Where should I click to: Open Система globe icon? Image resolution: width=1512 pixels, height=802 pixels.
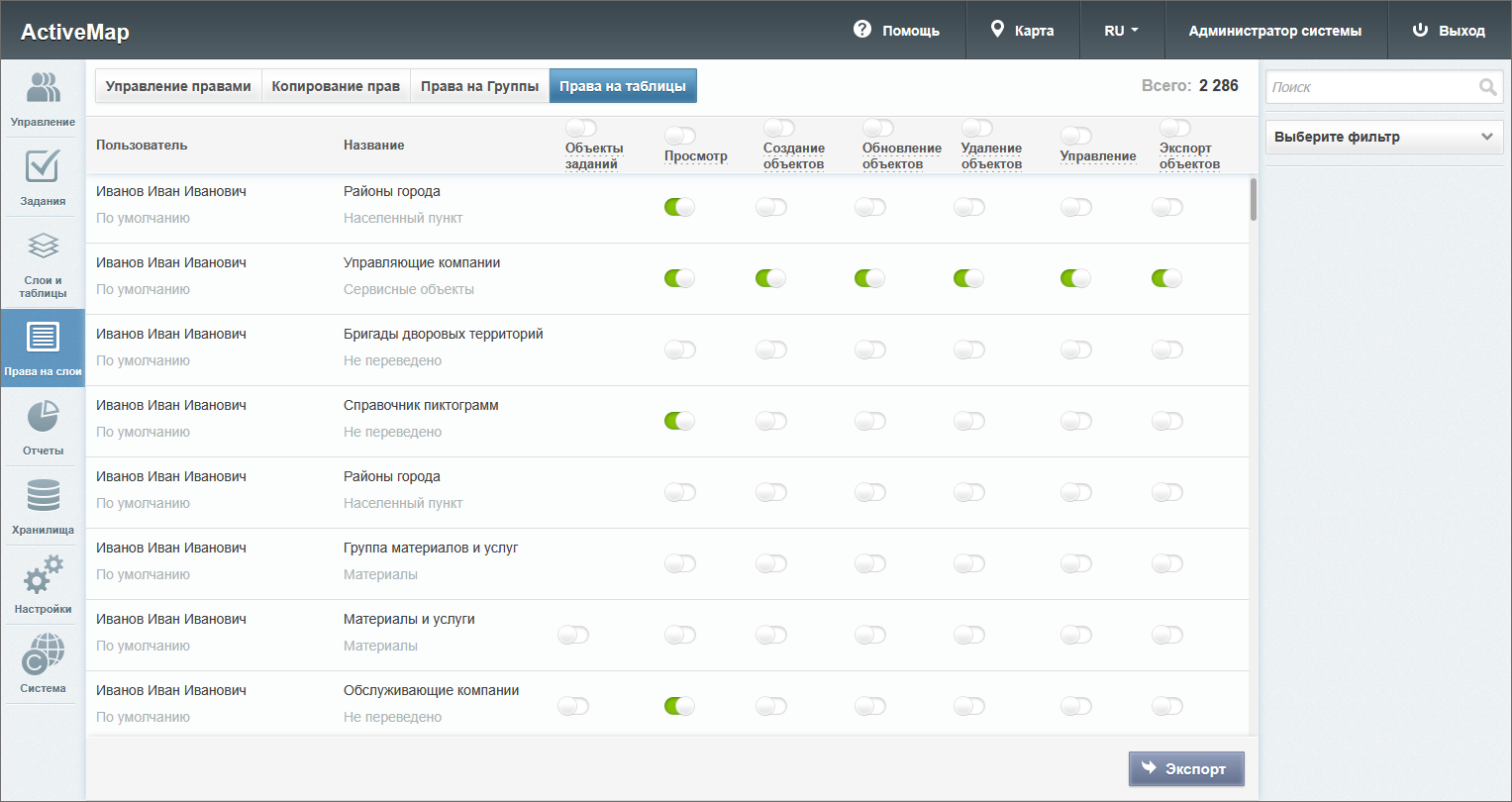tap(43, 654)
